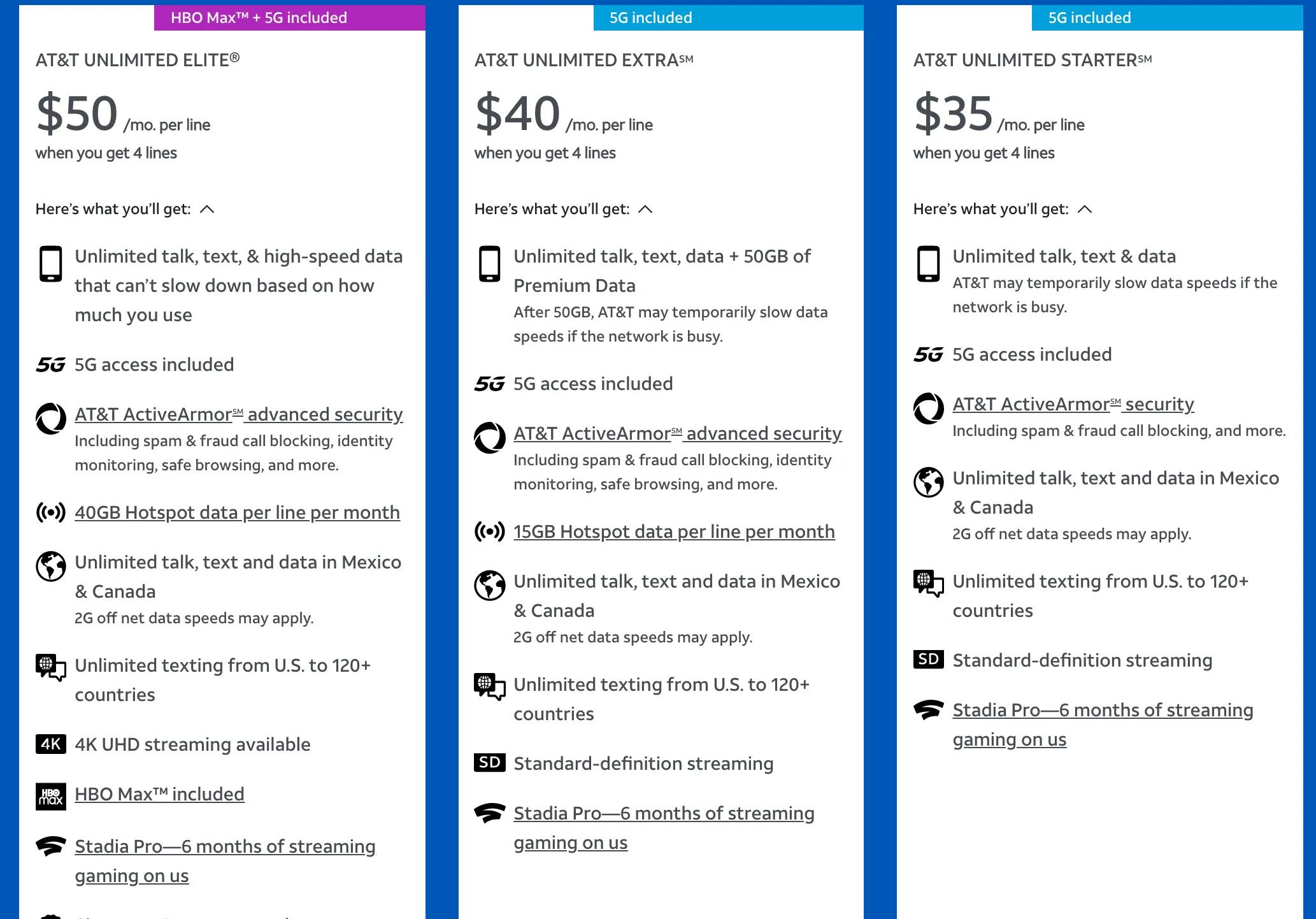Collapse Elite plan "Here's what you'll get"
Image resolution: width=1316 pixels, height=919 pixels.
207,210
